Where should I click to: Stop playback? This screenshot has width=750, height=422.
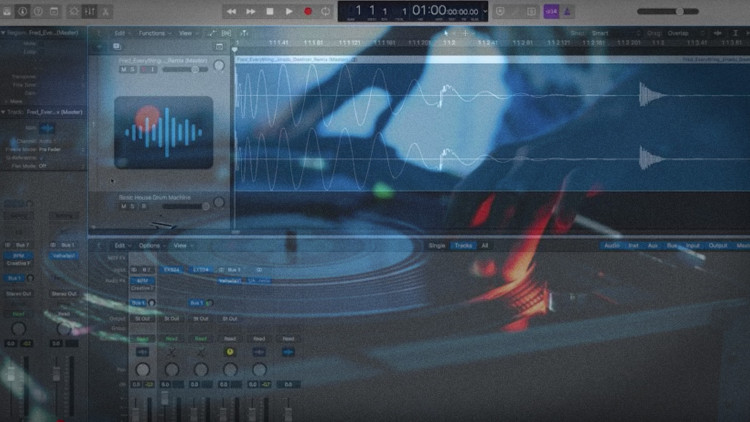point(270,11)
